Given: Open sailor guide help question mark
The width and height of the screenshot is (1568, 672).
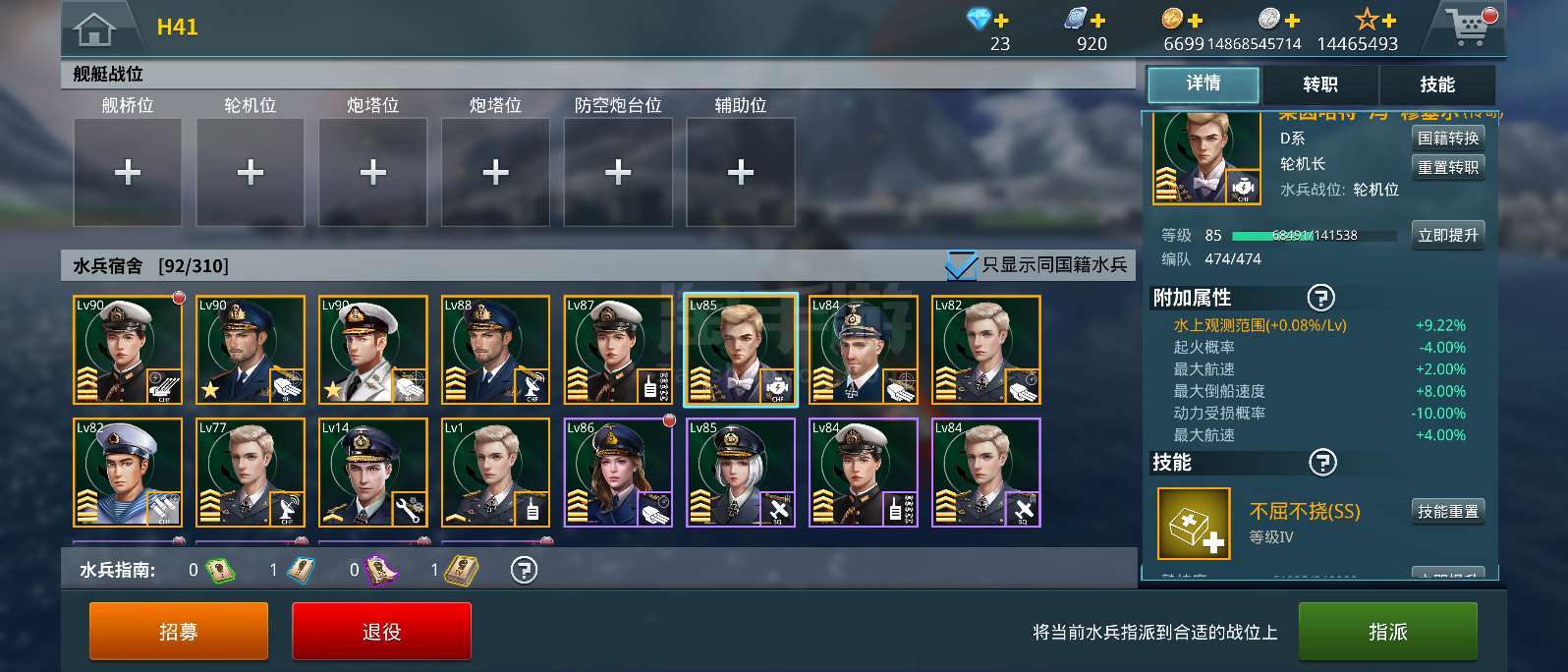Looking at the screenshot, I should pyautogui.click(x=525, y=570).
